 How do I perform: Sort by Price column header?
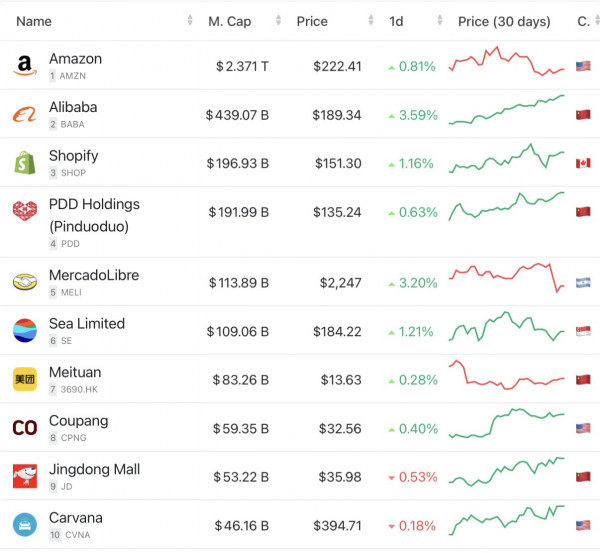point(312,21)
